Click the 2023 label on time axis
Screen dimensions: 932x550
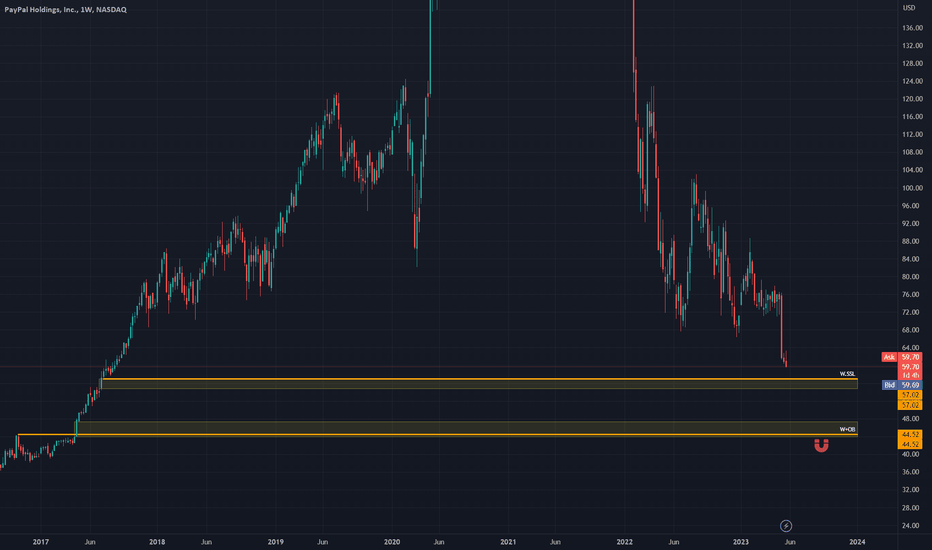tap(741, 542)
